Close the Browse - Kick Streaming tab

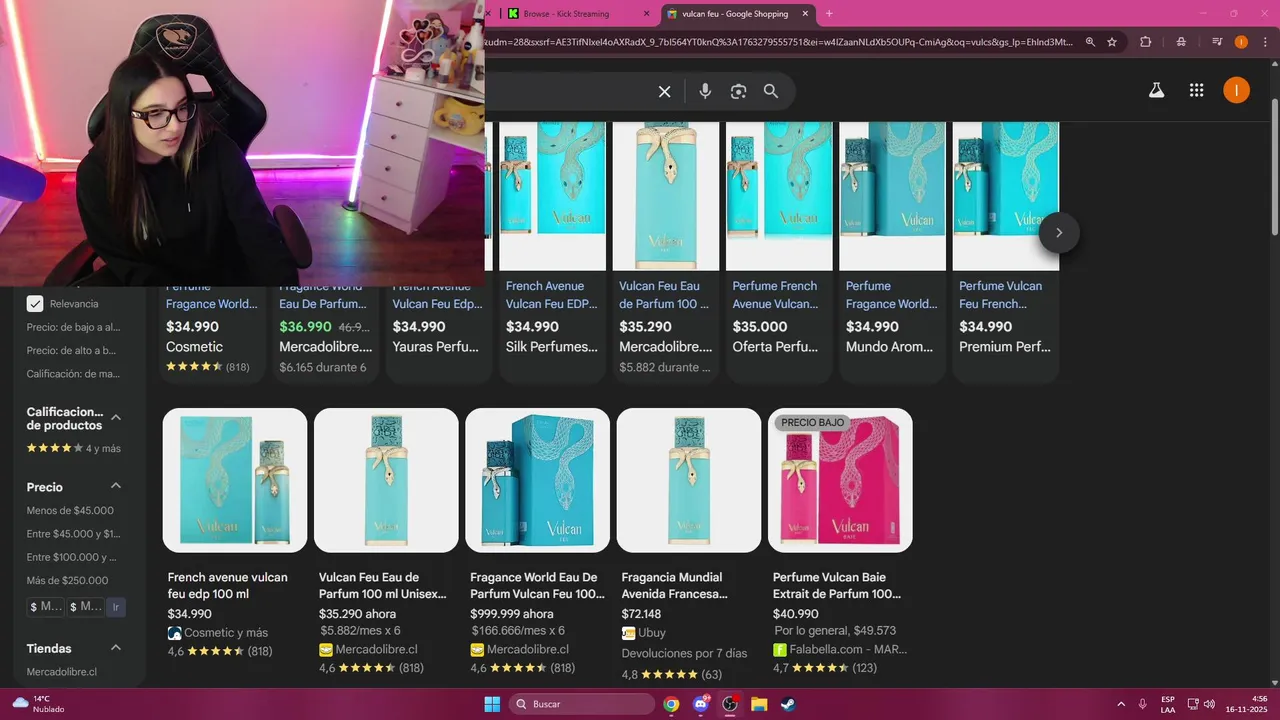click(x=646, y=14)
